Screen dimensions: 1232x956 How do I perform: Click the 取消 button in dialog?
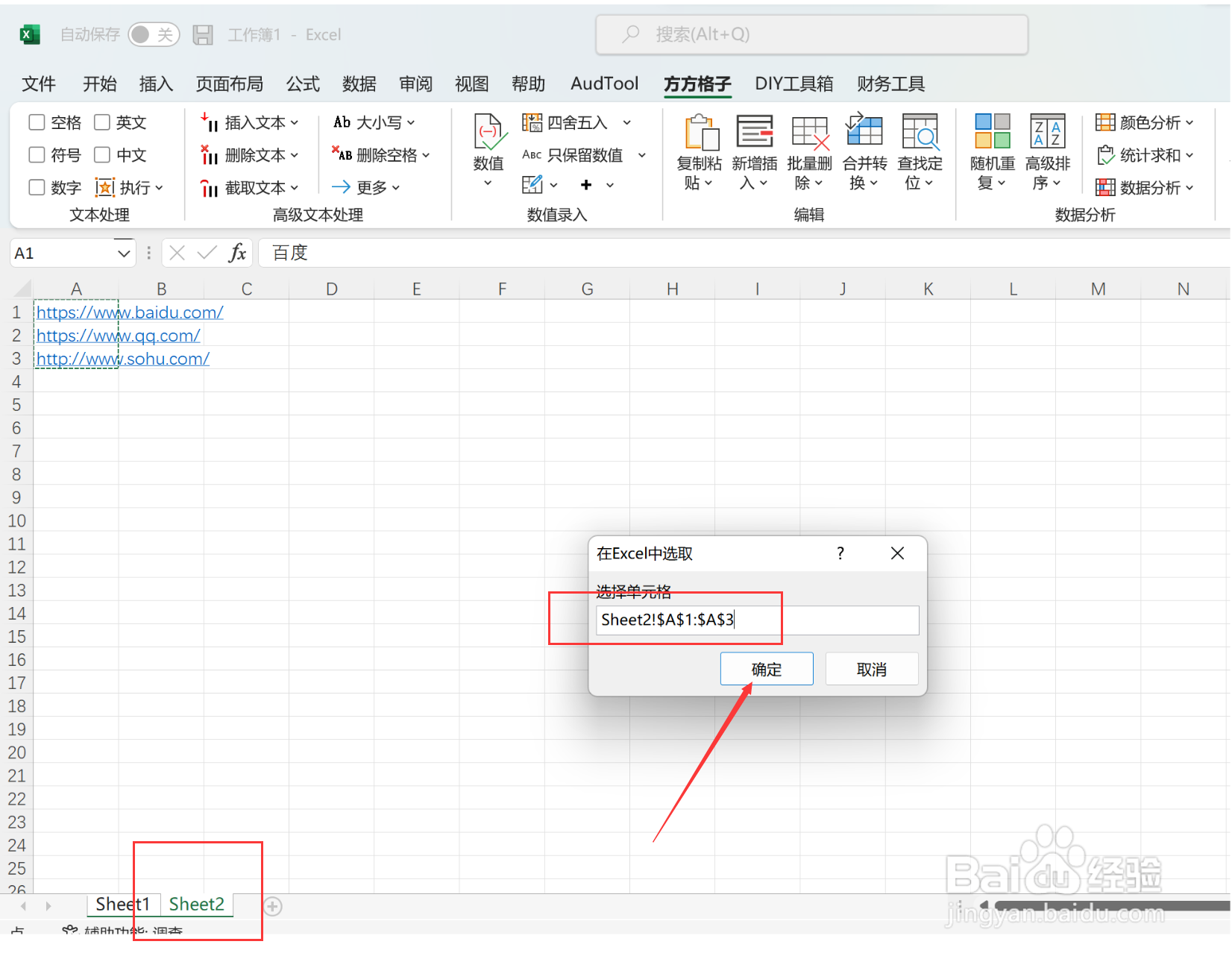pyautogui.click(x=872, y=669)
